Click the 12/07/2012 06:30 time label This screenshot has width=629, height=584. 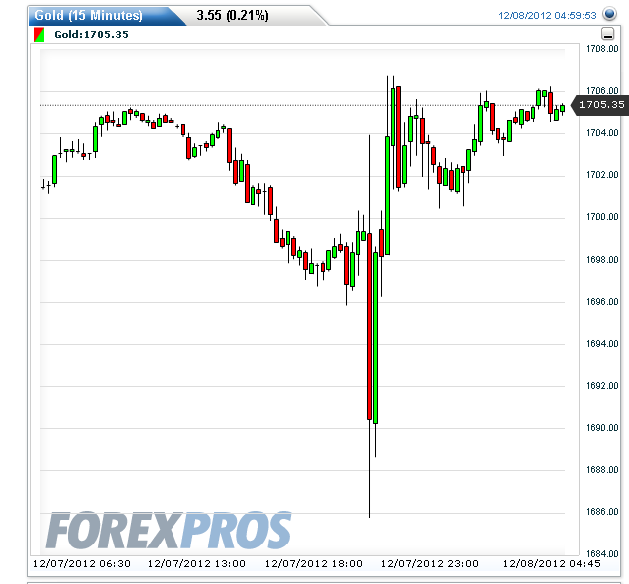[x=82, y=564]
